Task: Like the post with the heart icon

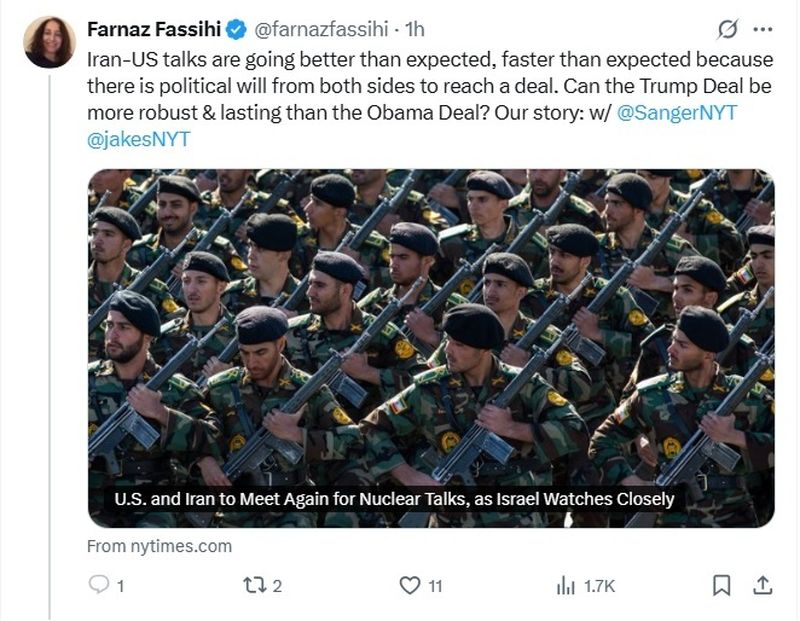Action: [407, 585]
